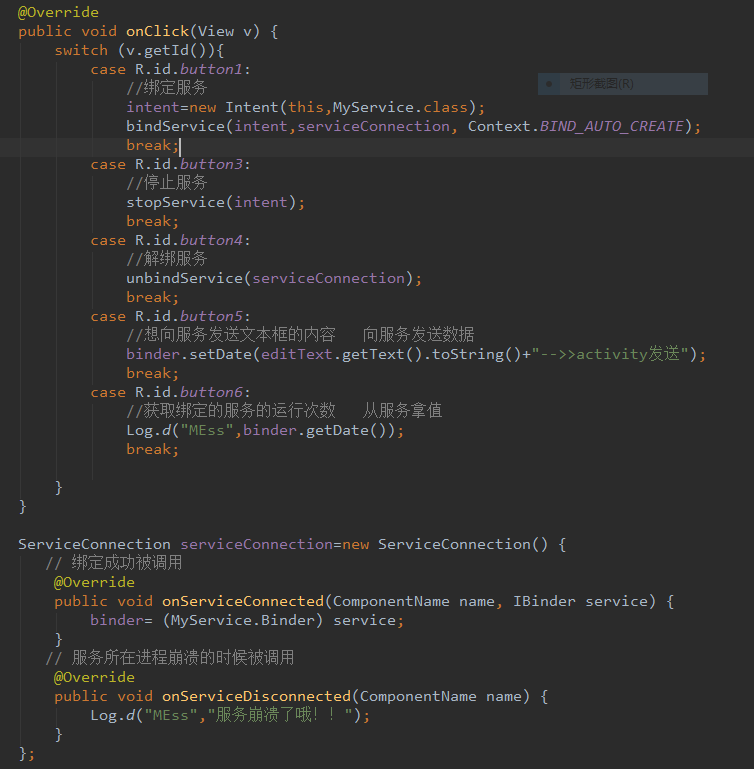Click the button4 case label
Screen dimensions: 754x769
tap(211, 240)
